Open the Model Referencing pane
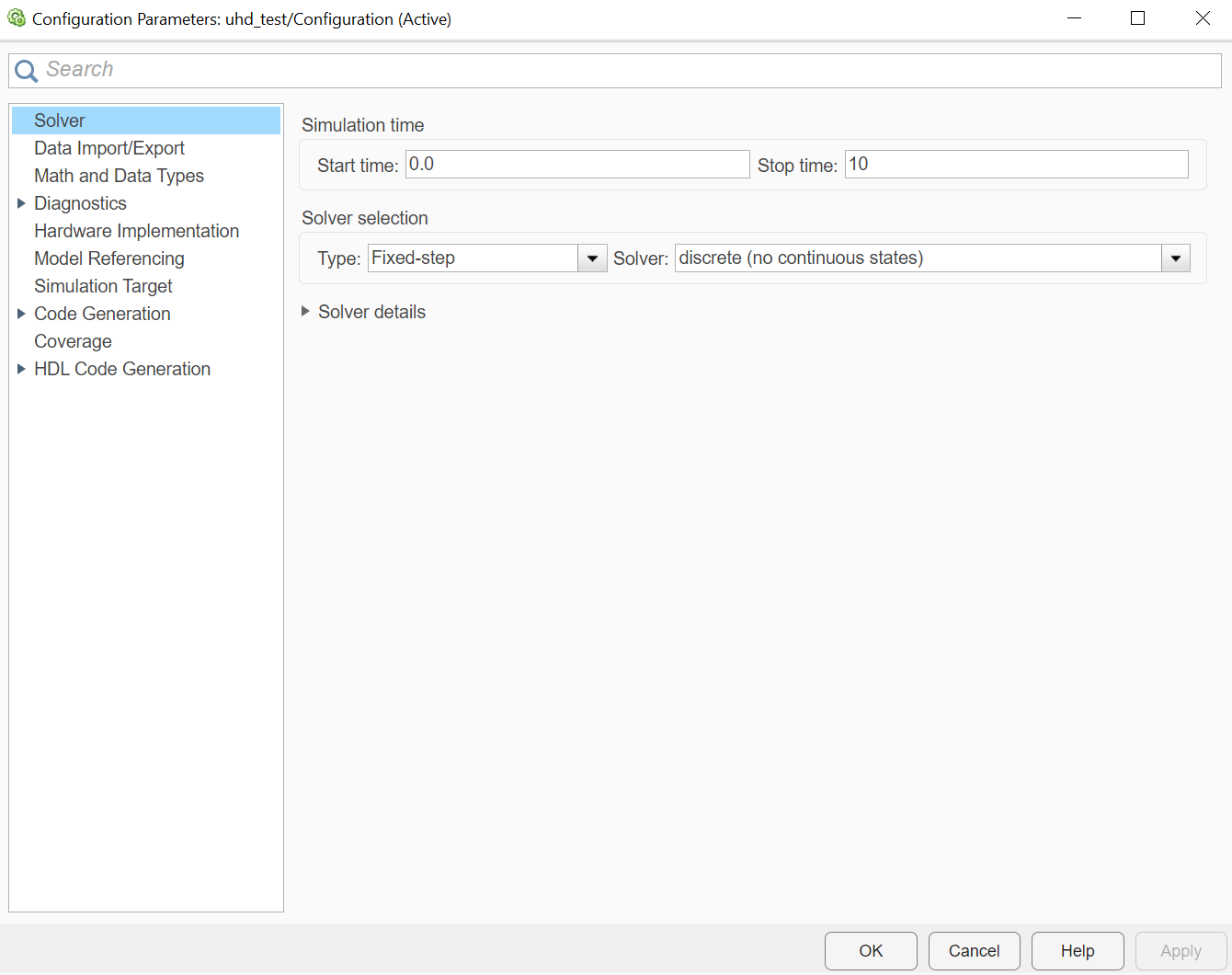 tap(109, 258)
